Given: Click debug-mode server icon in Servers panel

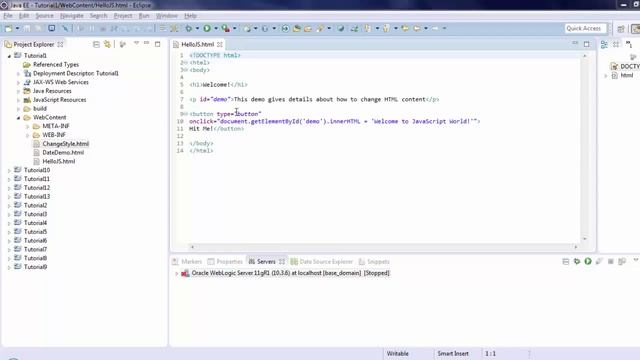Looking at the screenshot, I should click(x=577, y=261).
